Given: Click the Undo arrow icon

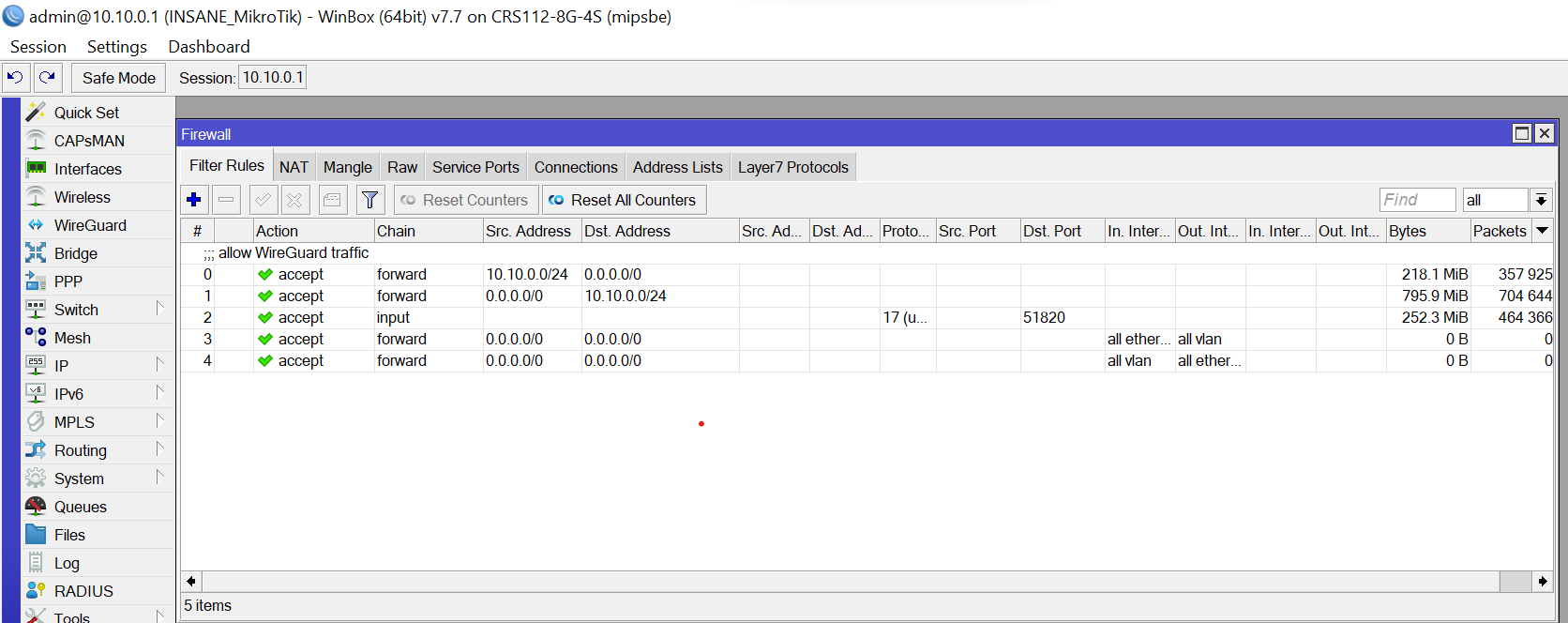Looking at the screenshot, I should click(16, 78).
